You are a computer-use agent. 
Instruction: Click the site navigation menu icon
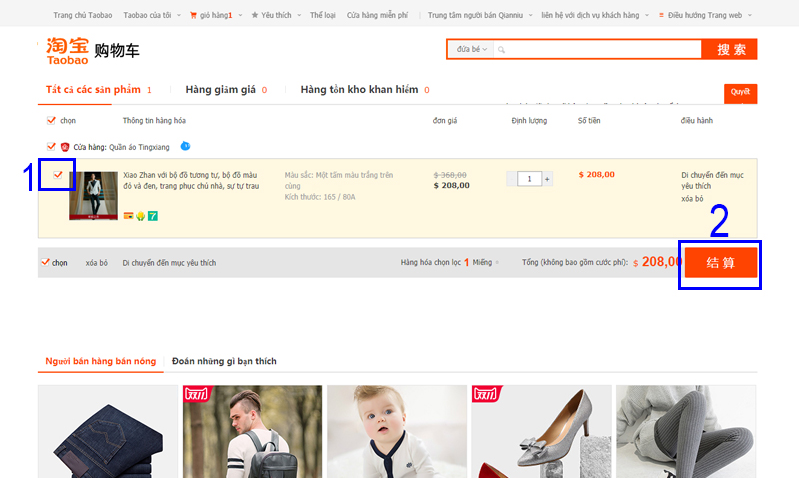(661, 15)
